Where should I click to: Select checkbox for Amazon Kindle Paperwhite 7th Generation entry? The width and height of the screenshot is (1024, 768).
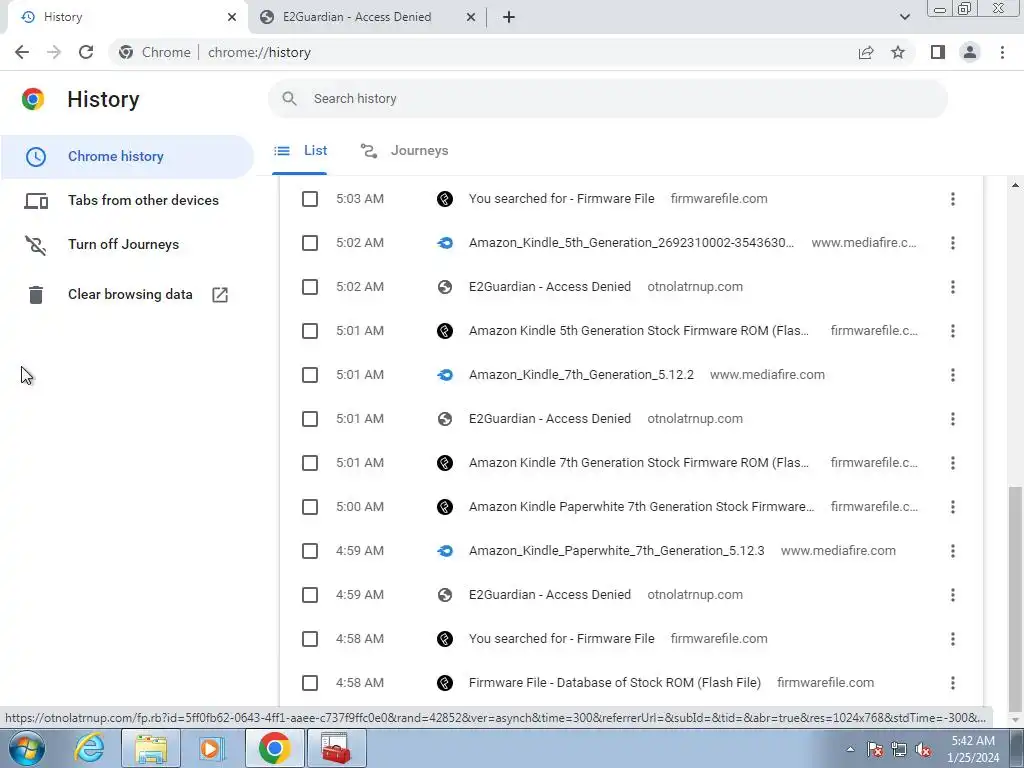(x=310, y=507)
